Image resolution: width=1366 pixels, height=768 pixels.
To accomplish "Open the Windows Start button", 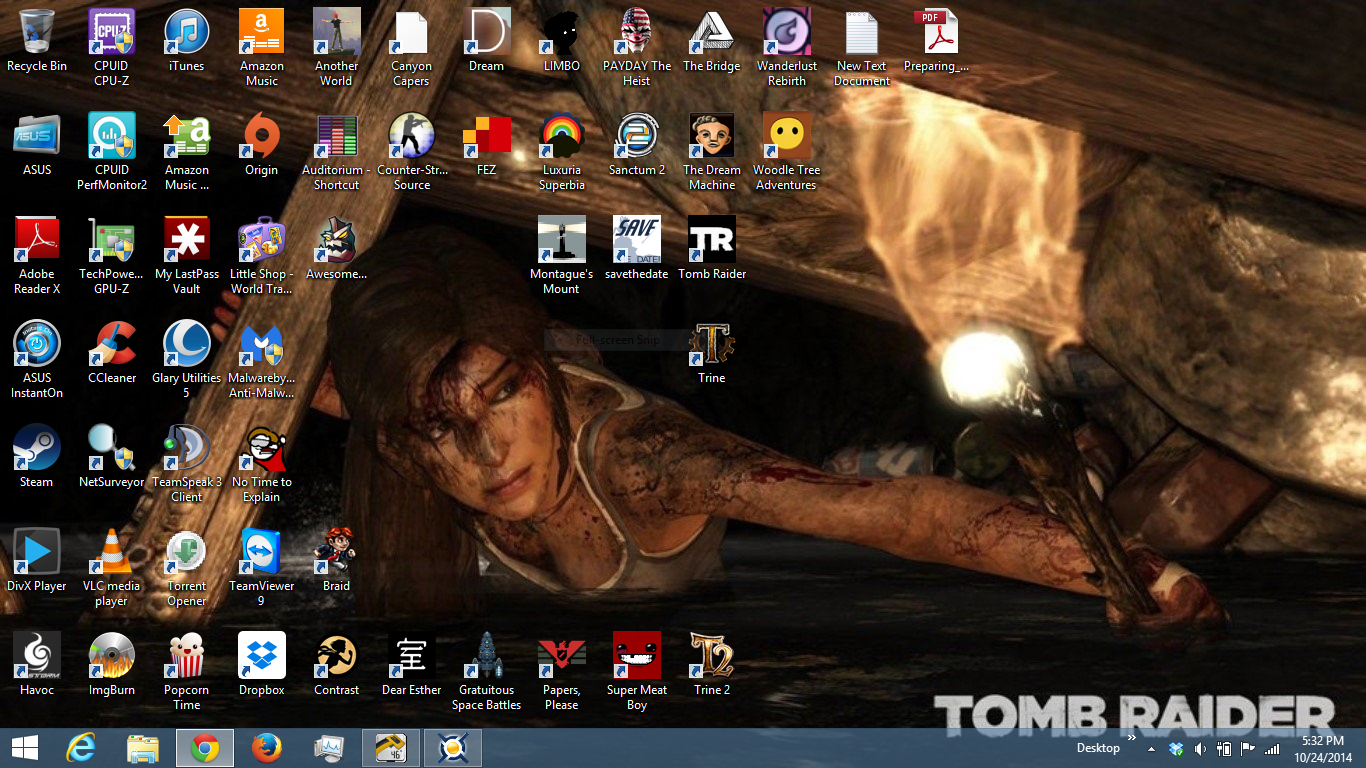I will coord(24,748).
